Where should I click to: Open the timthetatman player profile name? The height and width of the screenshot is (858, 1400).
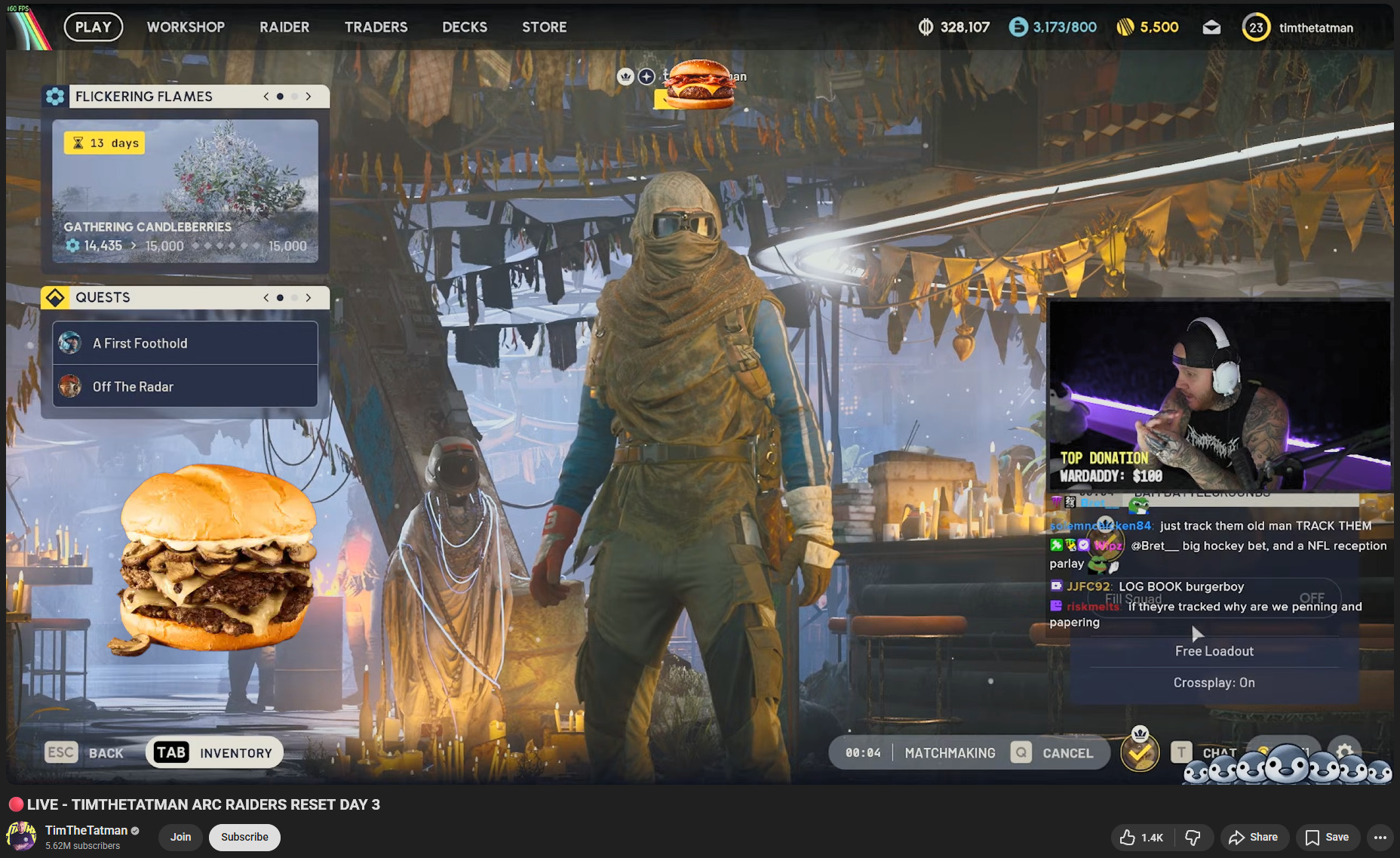(1316, 28)
